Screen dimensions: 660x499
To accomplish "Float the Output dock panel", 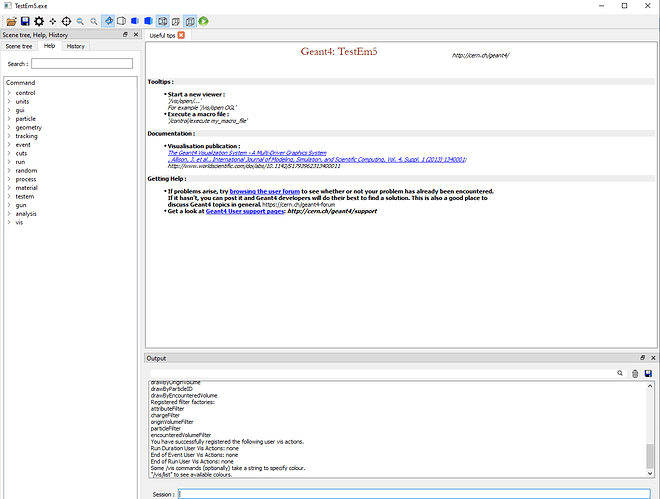I will click(642, 358).
